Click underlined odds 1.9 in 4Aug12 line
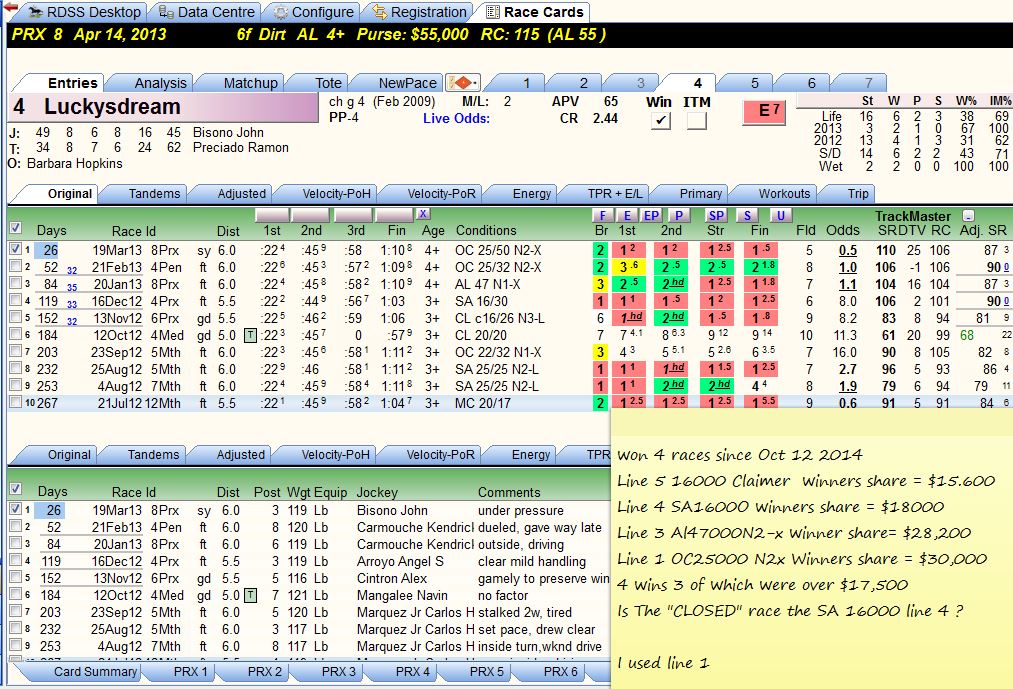 click(x=848, y=386)
